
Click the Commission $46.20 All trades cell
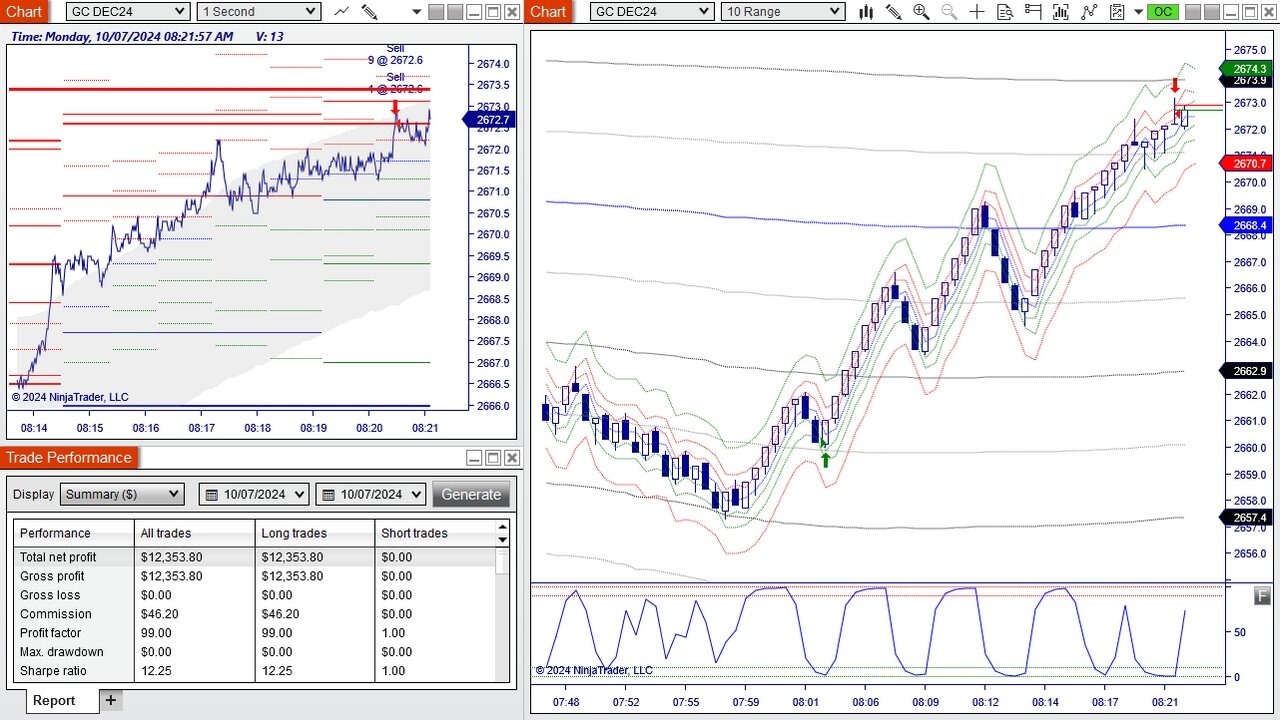[195, 614]
